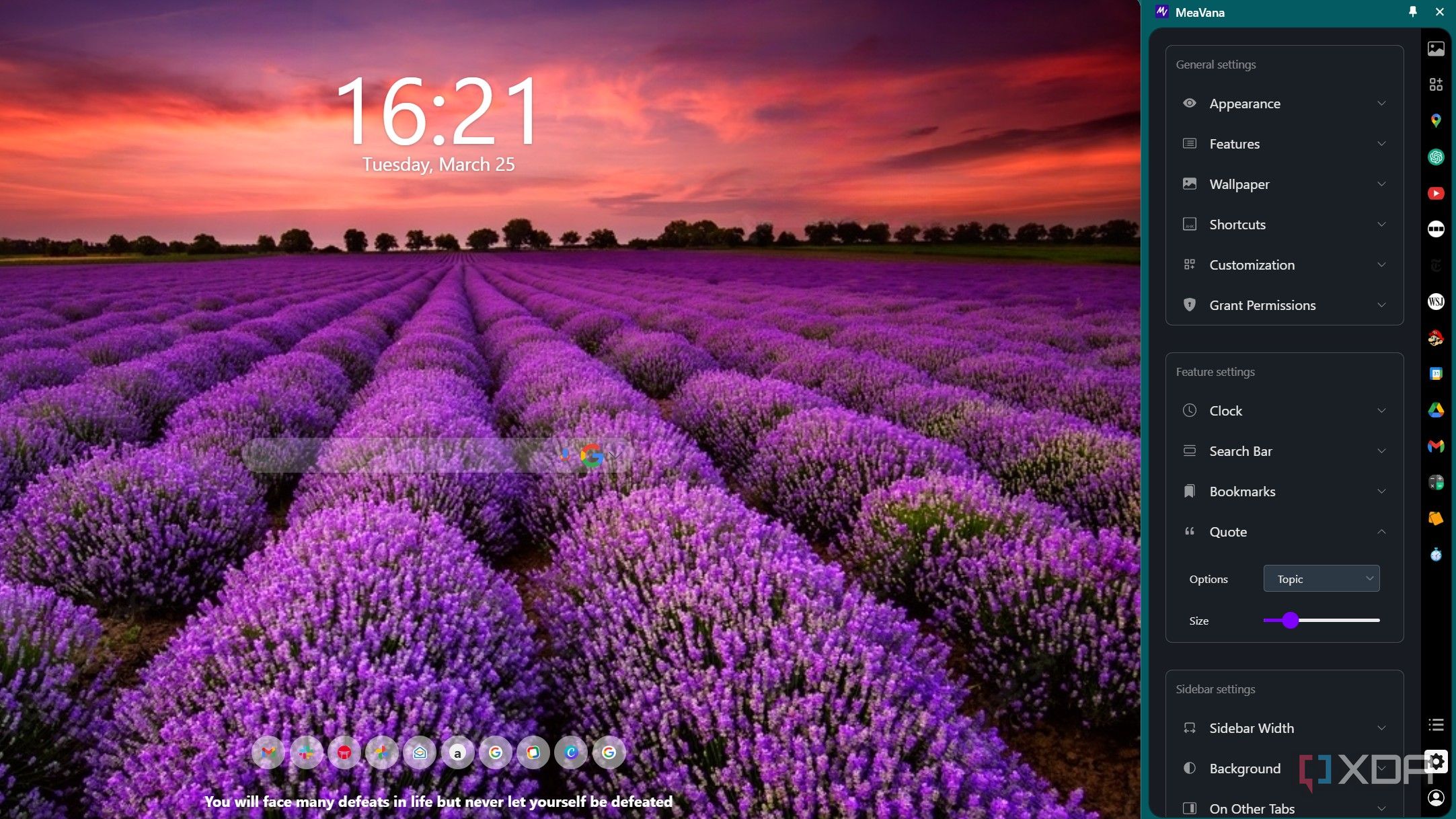Open the quote Options Topic dropdown
This screenshot has height=819, width=1456.
(x=1321, y=579)
